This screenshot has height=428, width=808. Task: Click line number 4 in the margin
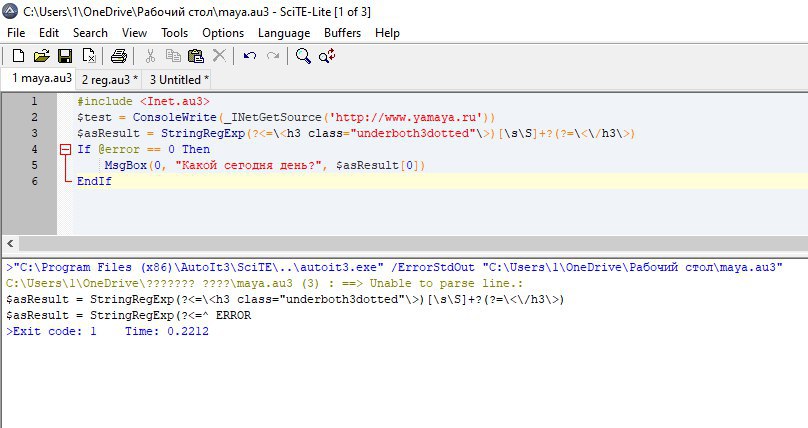click(x=34, y=149)
